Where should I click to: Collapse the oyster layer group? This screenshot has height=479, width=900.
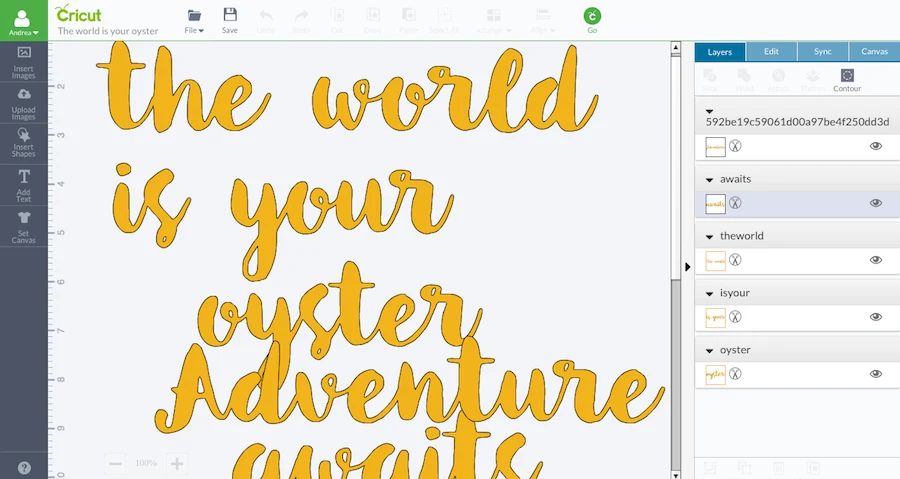(709, 351)
